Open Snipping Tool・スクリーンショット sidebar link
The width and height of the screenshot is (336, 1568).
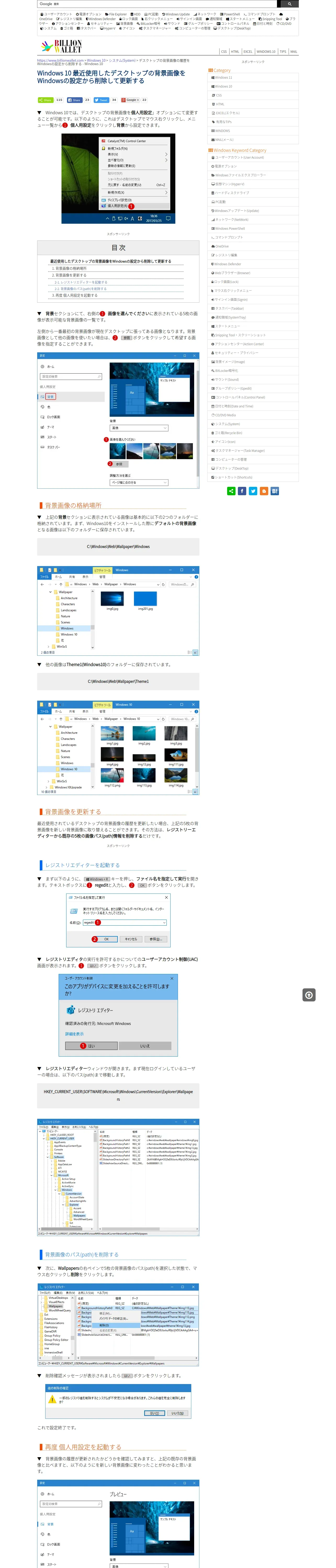point(240,335)
